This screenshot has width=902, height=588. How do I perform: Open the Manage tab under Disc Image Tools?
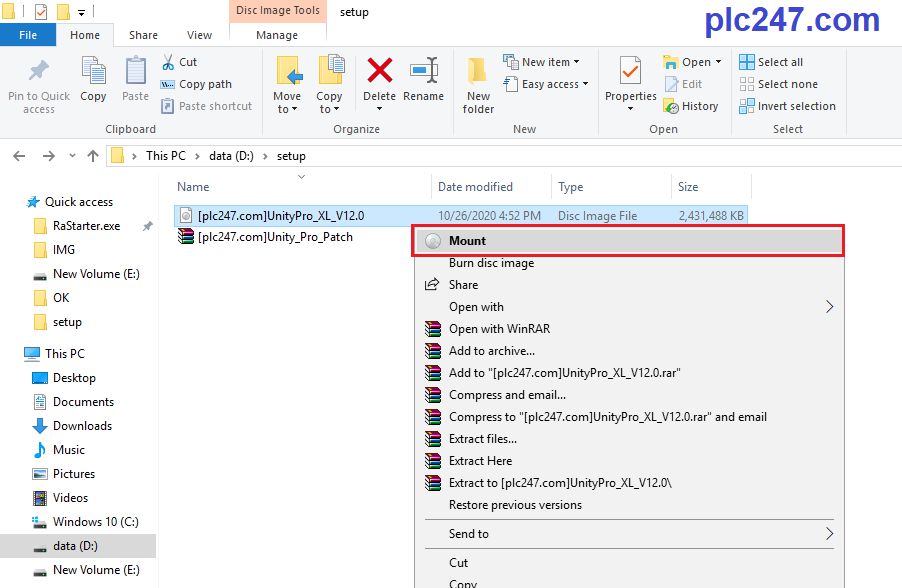coord(277,35)
